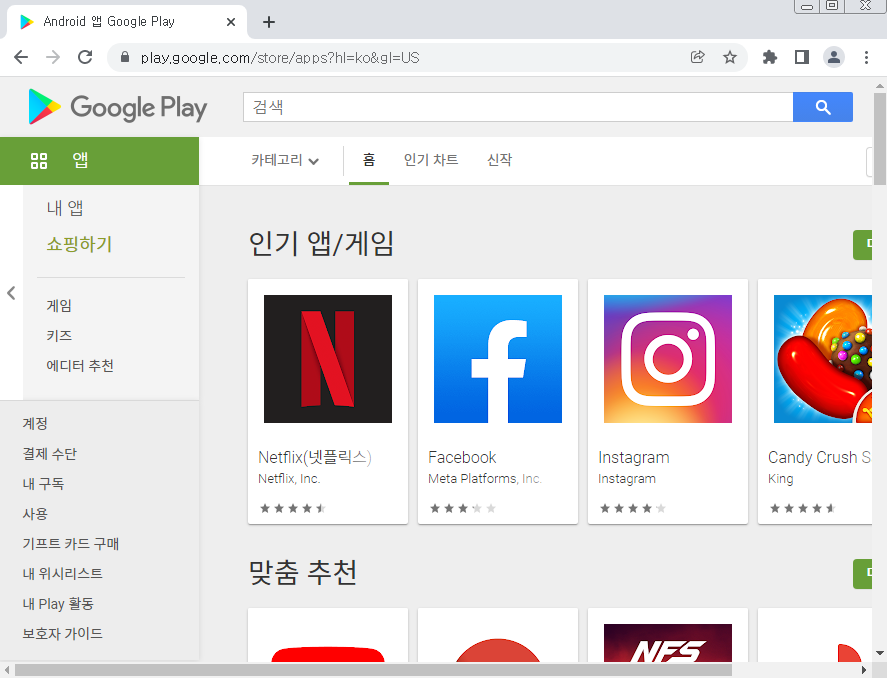Click inside the 검색 search field
The image size is (887, 678).
[518, 107]
